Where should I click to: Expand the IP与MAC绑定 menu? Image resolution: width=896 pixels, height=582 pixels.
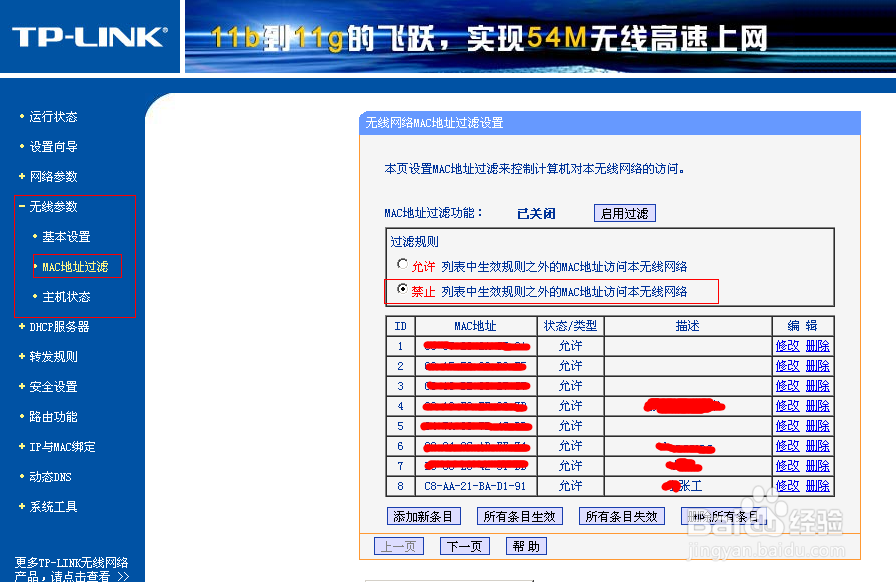pyautogui.click(x=62, y=447)
